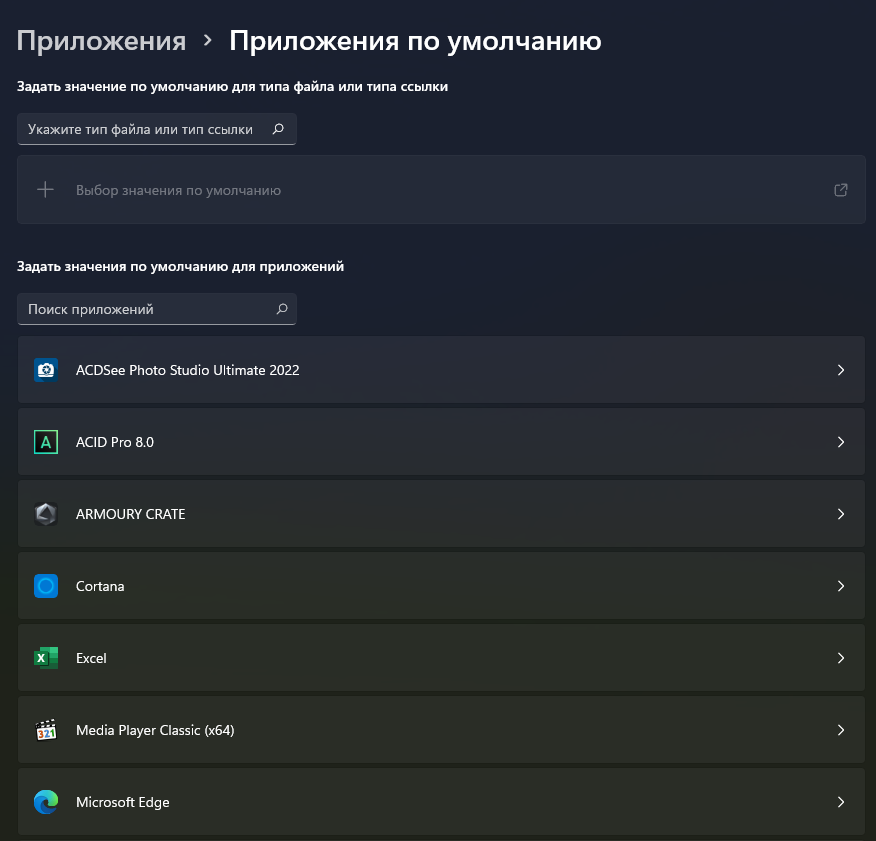Screen dimensions: 876x841
Task: Open ARMOURY CRATE chevron arrow
Action: point(841,514)
